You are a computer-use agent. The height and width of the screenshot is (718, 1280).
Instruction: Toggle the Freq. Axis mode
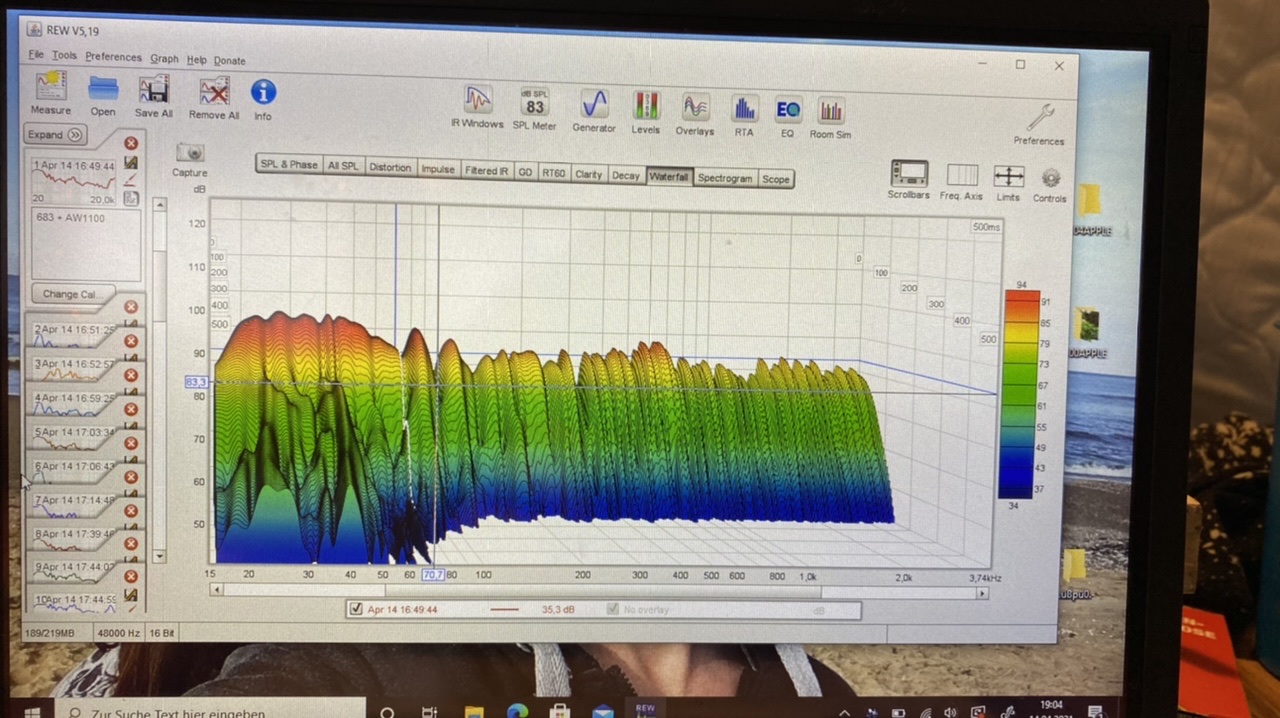[x=962, y=176]
